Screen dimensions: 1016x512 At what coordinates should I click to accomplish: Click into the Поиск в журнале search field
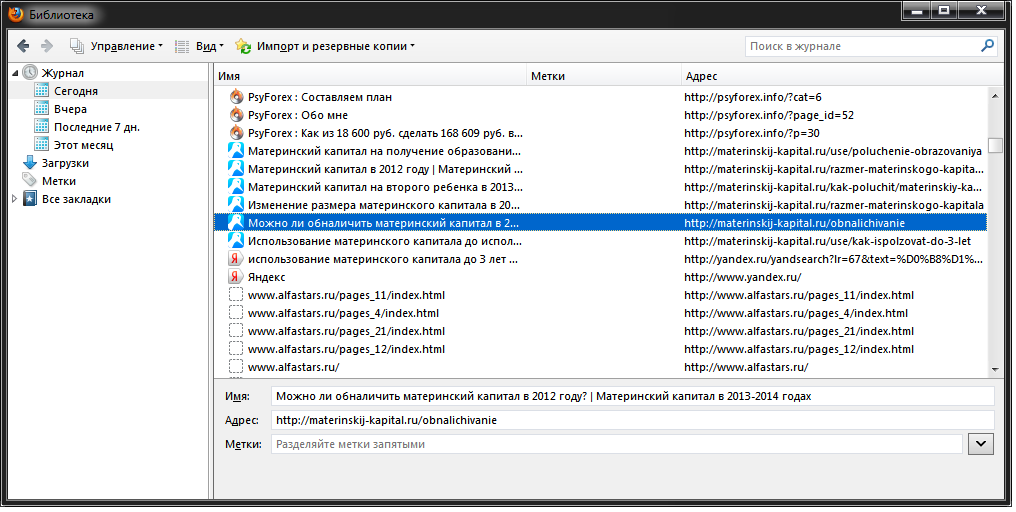tap(862, 46)
